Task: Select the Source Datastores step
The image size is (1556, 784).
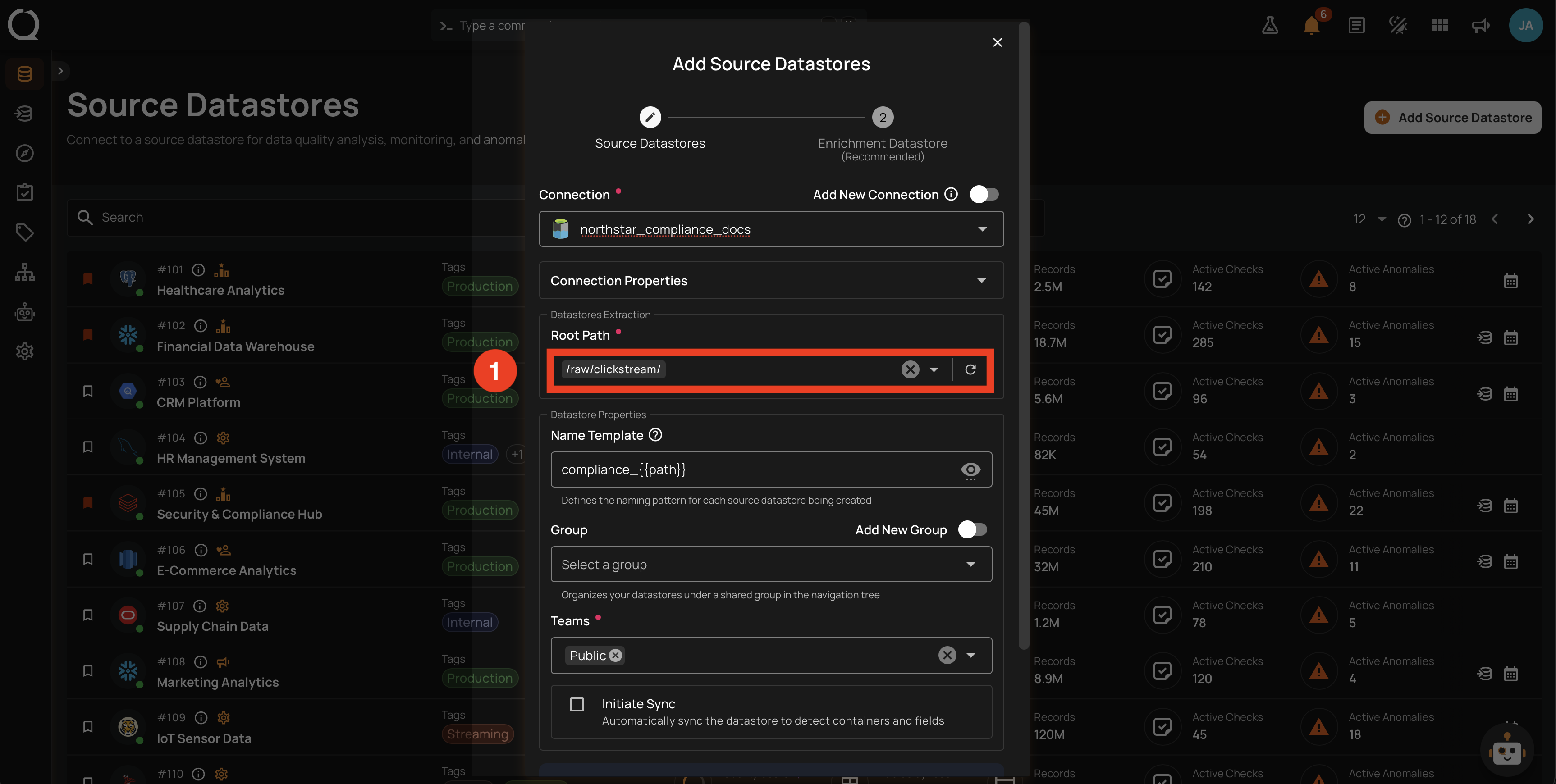Action: [650, 129]
